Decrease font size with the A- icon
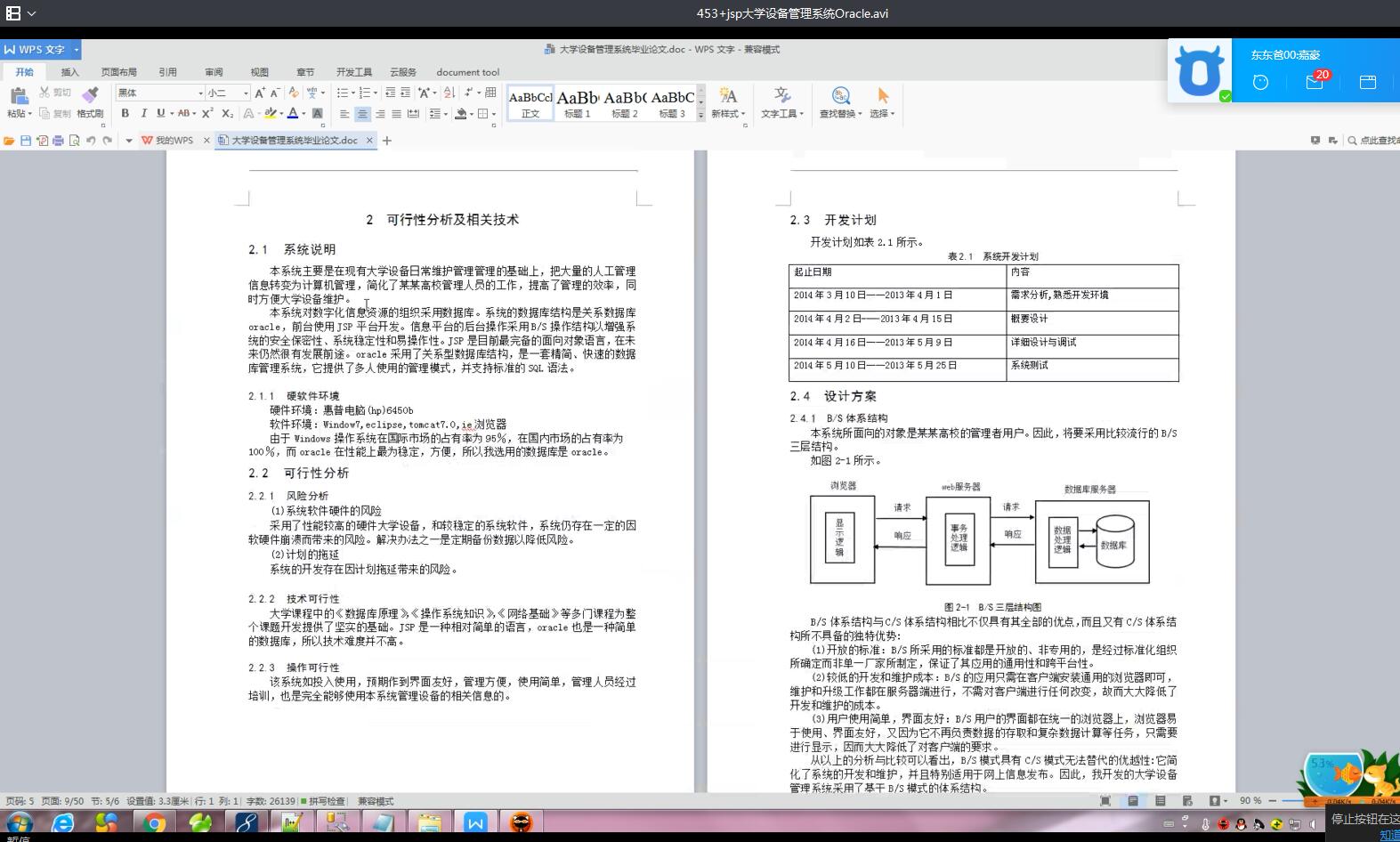 point(275,93)
